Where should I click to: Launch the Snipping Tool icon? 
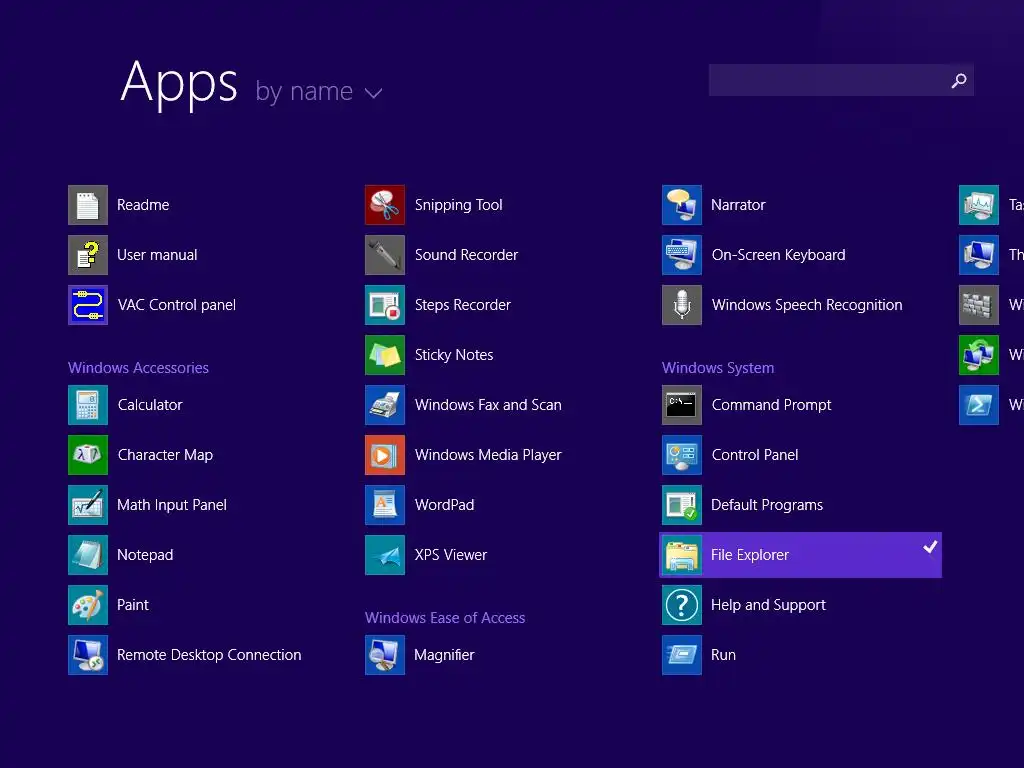[x=385, y=205]
